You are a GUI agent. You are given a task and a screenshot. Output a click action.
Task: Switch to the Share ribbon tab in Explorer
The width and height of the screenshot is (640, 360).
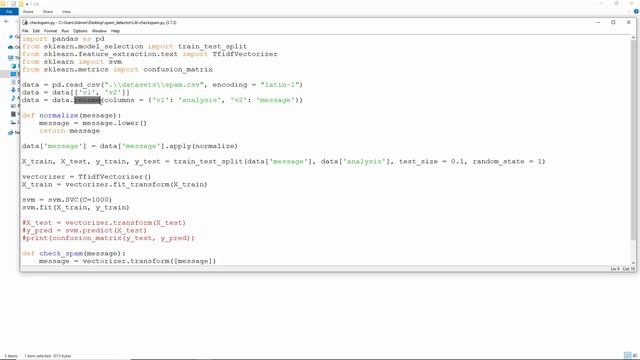[x=48, y=12]
